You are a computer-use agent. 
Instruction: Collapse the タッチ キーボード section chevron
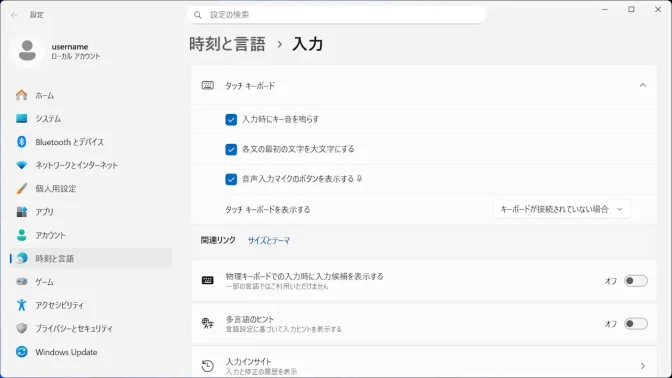tap(643, 85)
